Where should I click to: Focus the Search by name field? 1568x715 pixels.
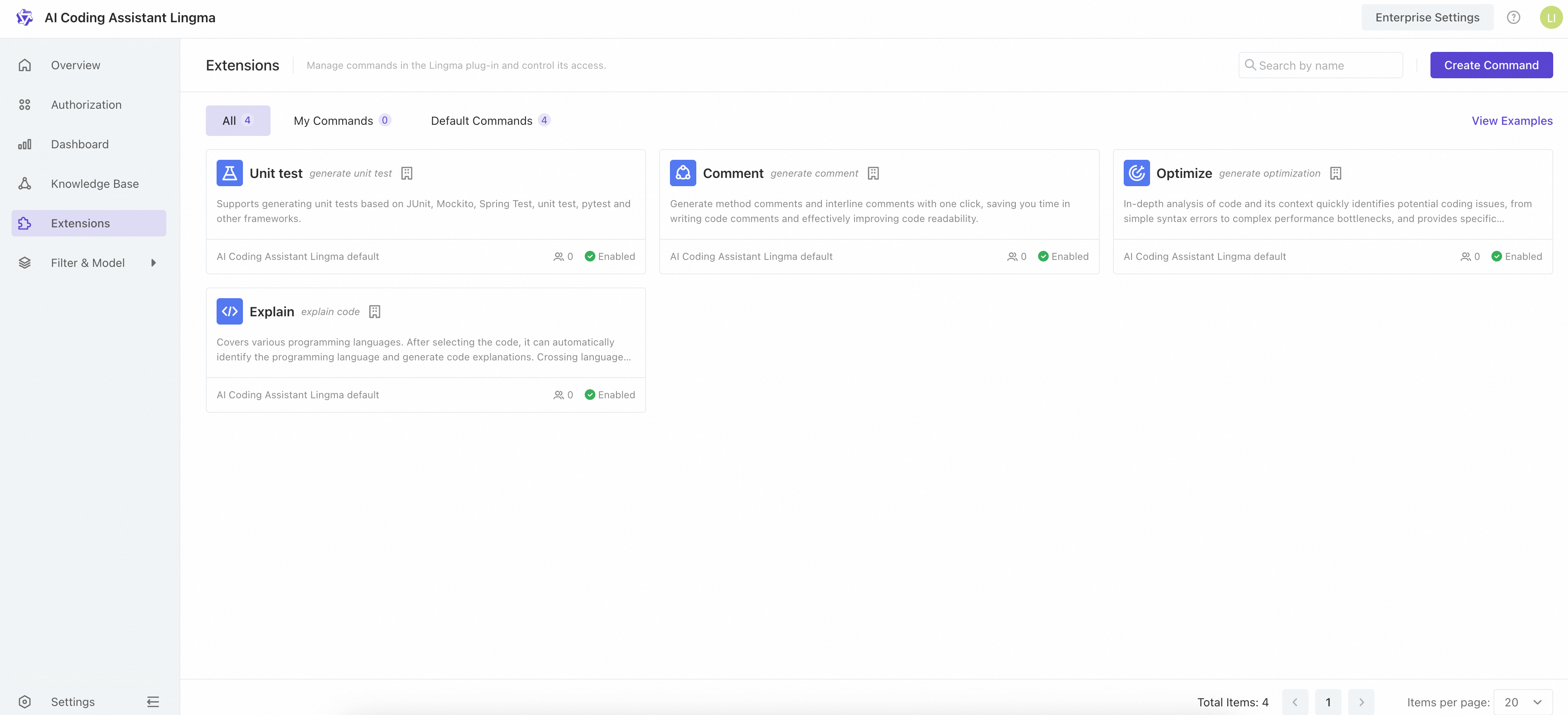(1321, 65)
